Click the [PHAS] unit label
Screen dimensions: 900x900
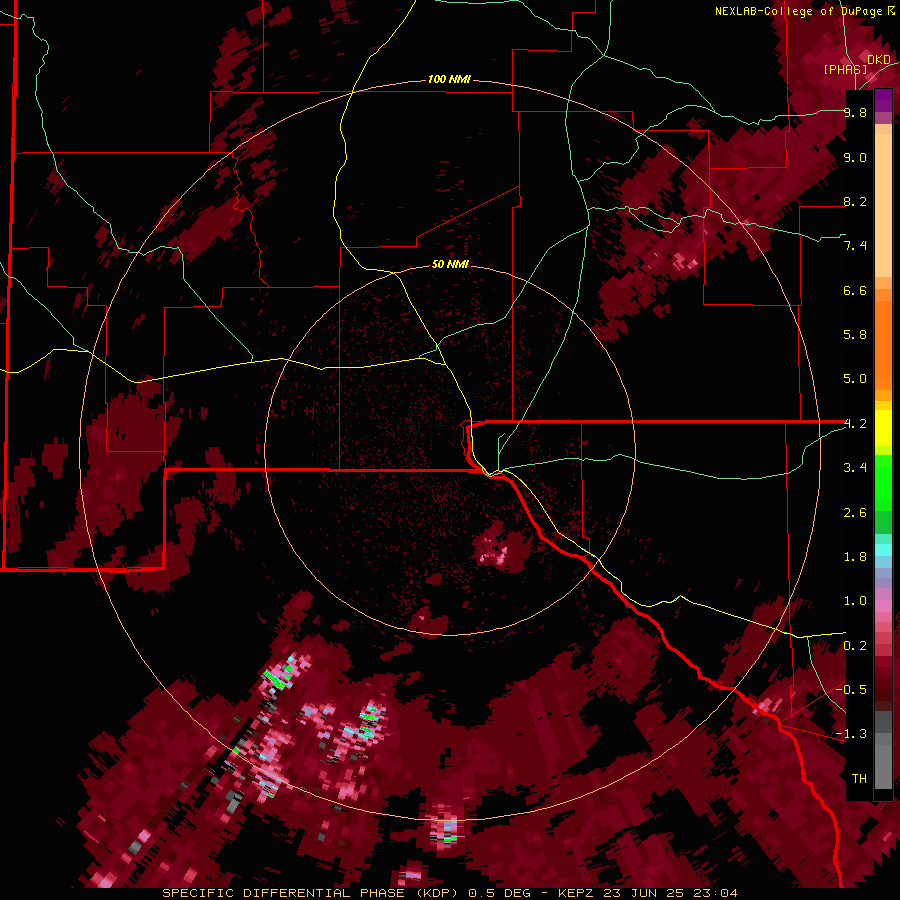click(845, 69)
